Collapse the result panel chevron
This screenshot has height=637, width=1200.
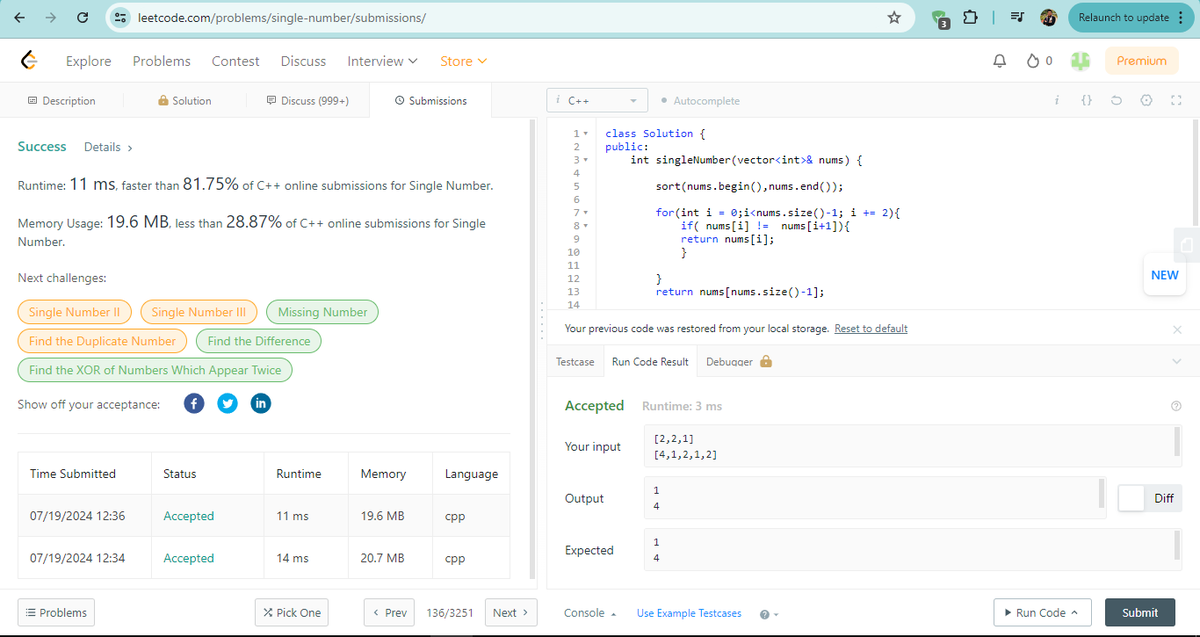tap(1176, 362)
